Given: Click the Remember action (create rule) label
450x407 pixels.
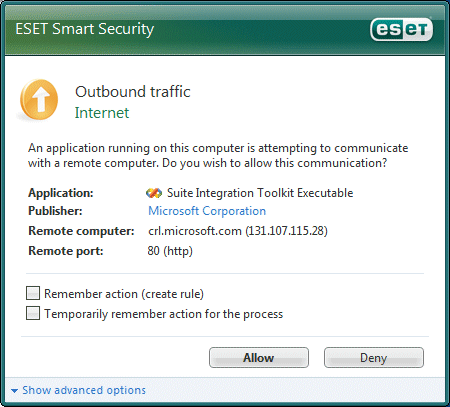Looking at the screenshot, I should 124,294.
